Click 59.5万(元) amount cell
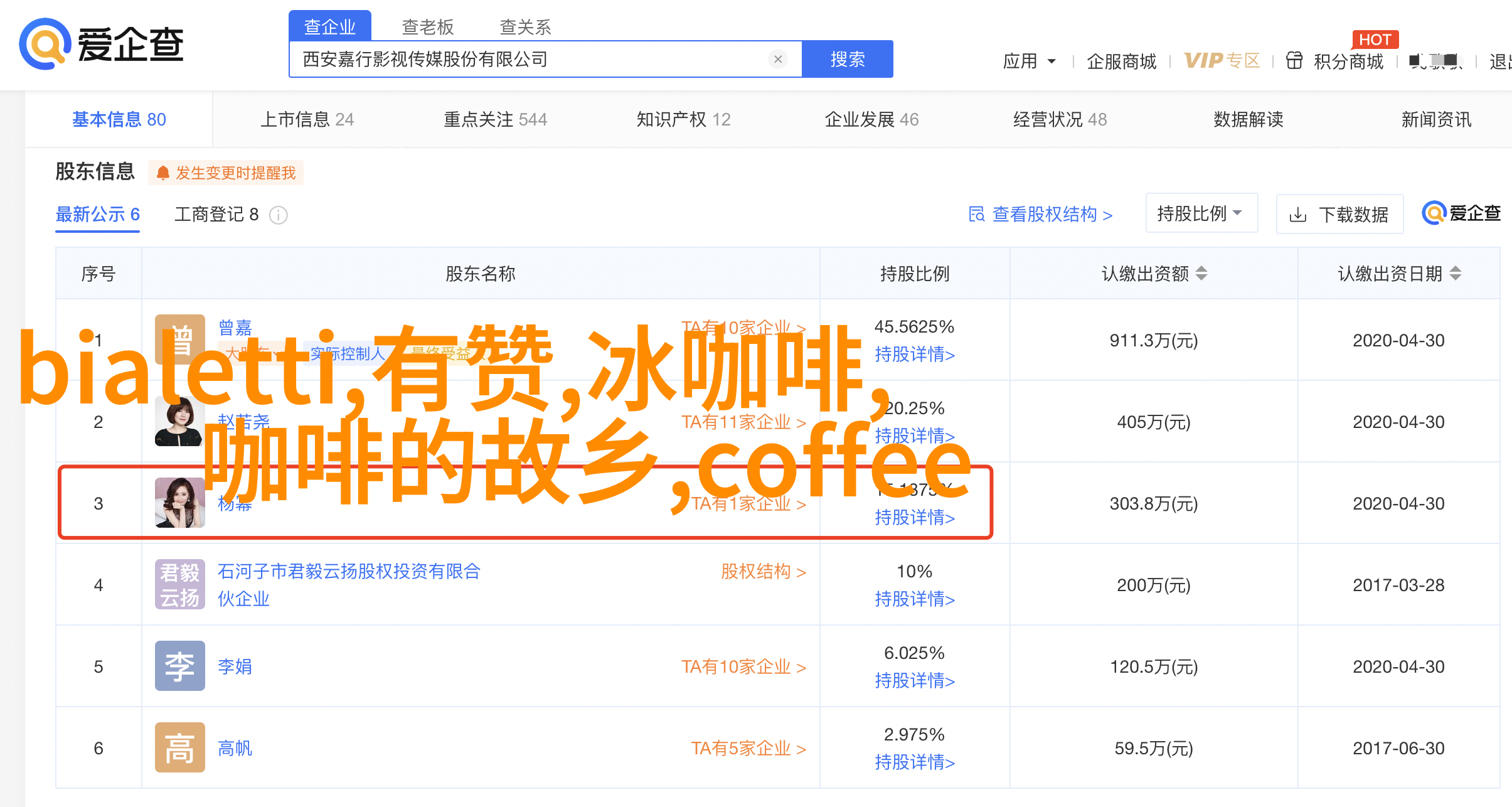1512x807 pixels. pos(1154,748)
